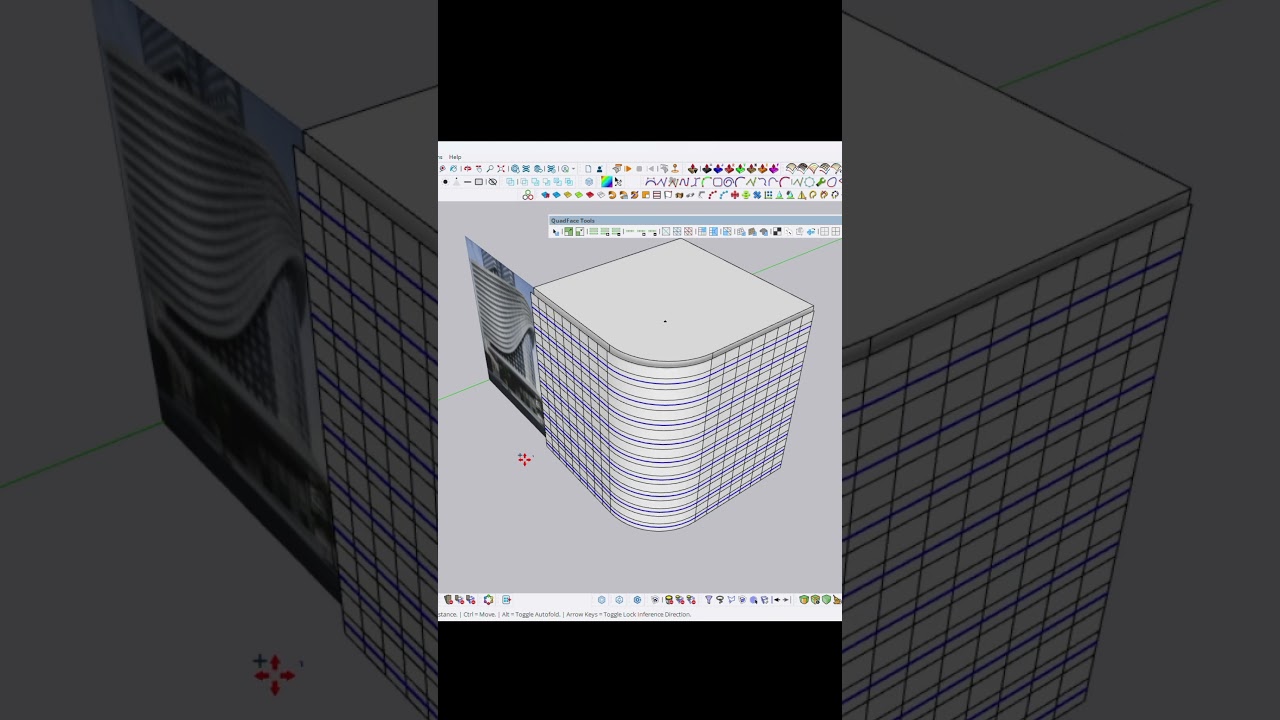1280x720 pixels.
Task: Click QuadFace Select Ring icon
Action: pyautogui.click(x=593, y=232)
